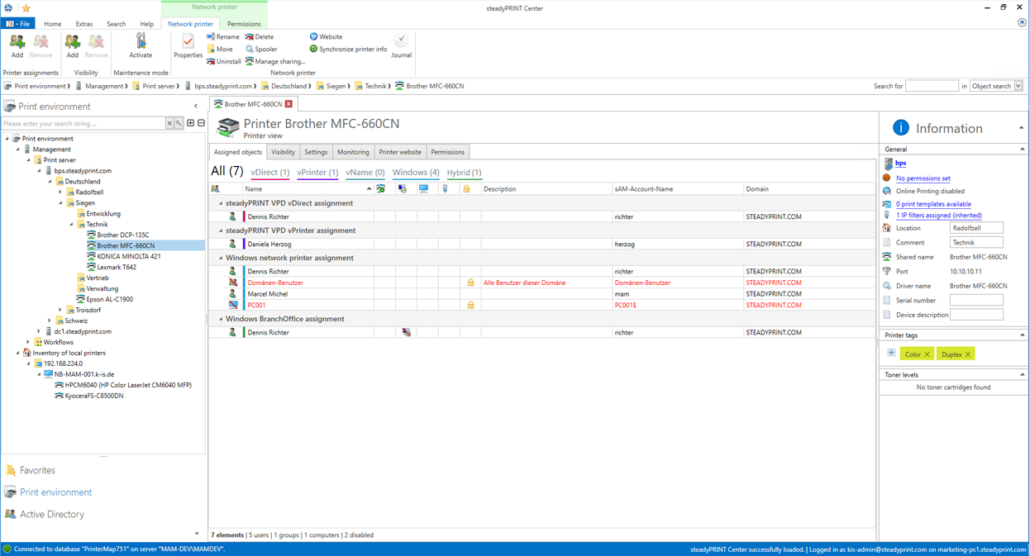Open the Visibility tab

pyautogui.click(x=283, y=152)
